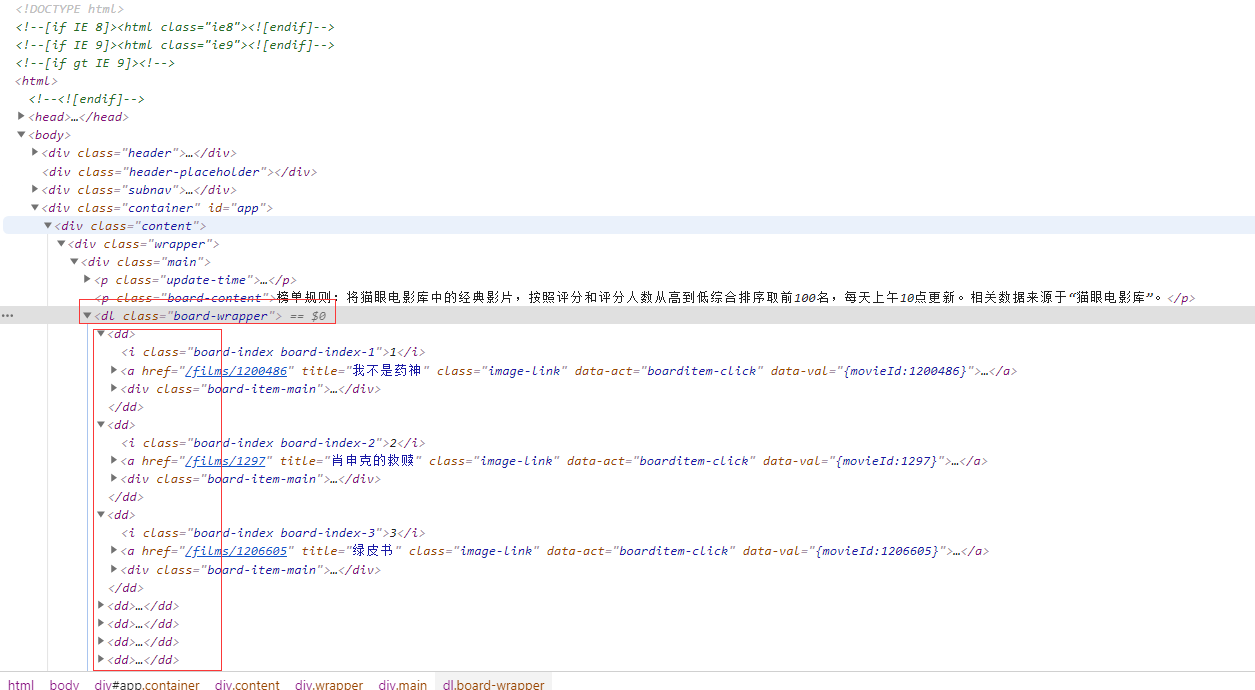The width and height of the screenshot is (1255, 690).
Task: Select body in the breadcrumb bar
Action: 64,684
